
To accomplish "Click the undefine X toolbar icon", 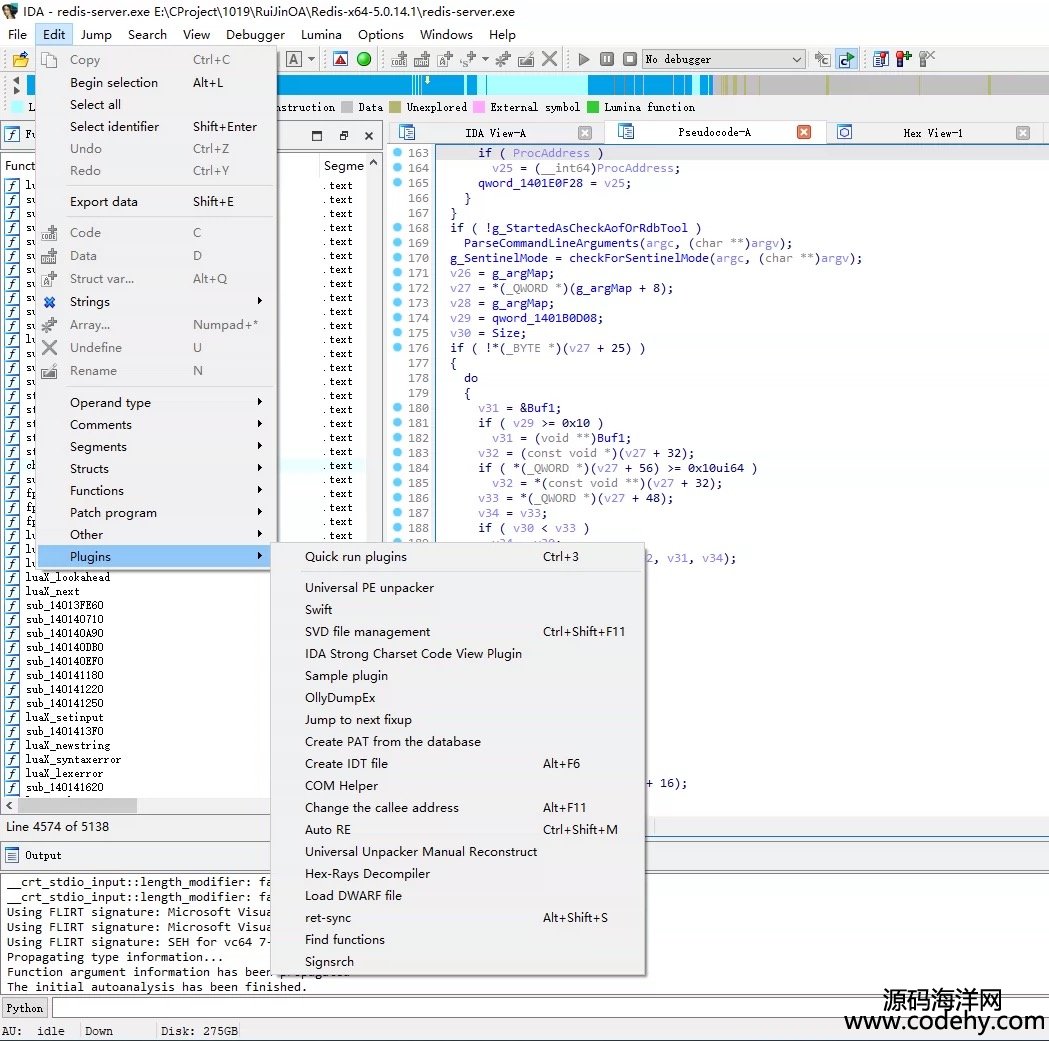I will click(x=549, y=59).
